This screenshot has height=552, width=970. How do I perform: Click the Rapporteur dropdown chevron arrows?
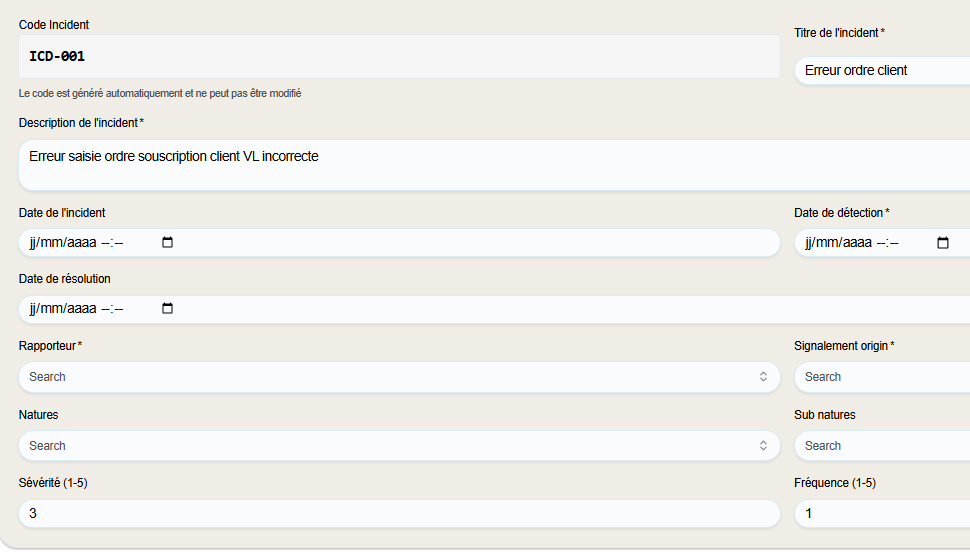763,377
